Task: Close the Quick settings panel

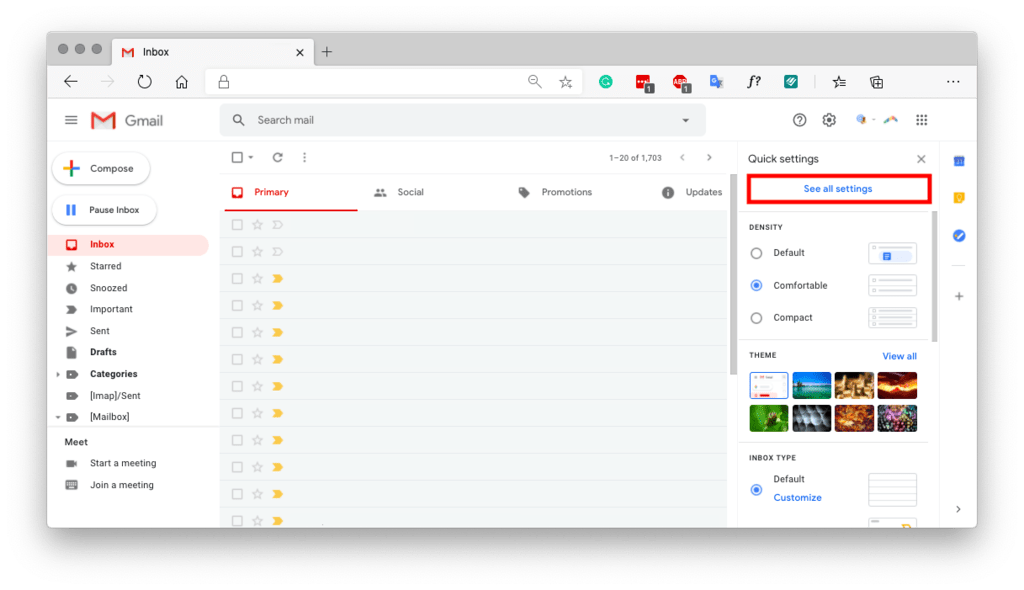Action: pos(921,159)
